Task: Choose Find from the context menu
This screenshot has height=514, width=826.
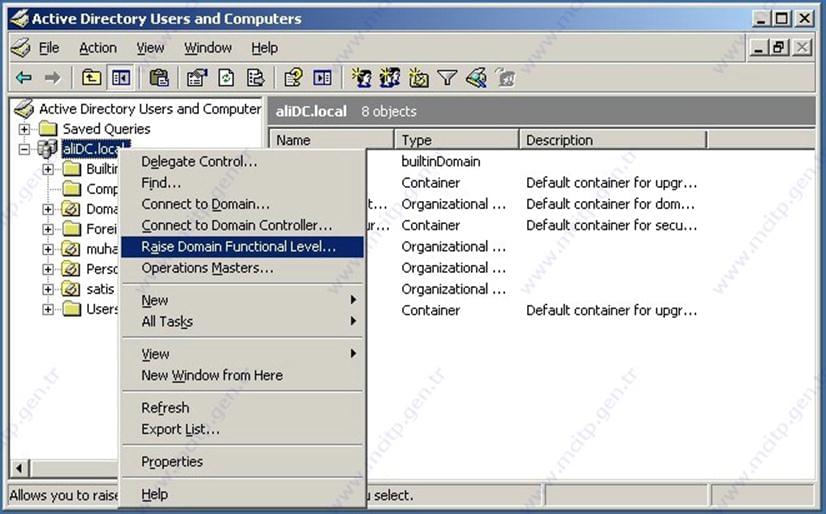Action: point(242,183)
